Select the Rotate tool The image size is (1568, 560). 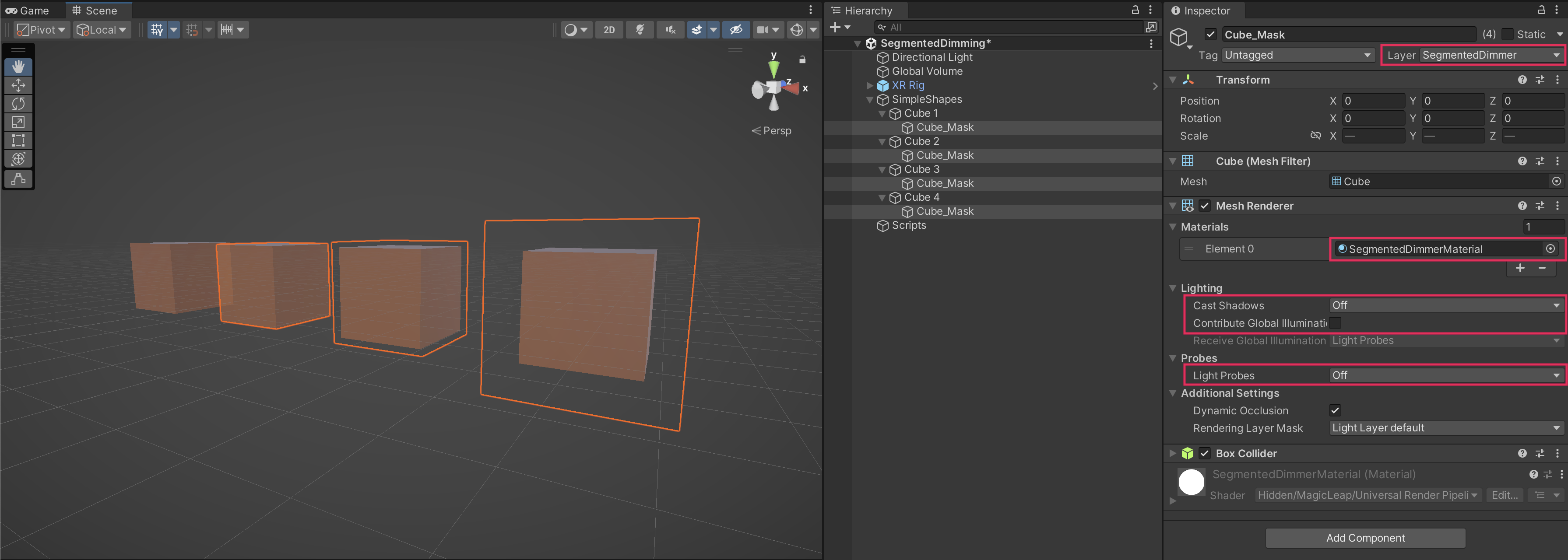(x=18, y=103)
